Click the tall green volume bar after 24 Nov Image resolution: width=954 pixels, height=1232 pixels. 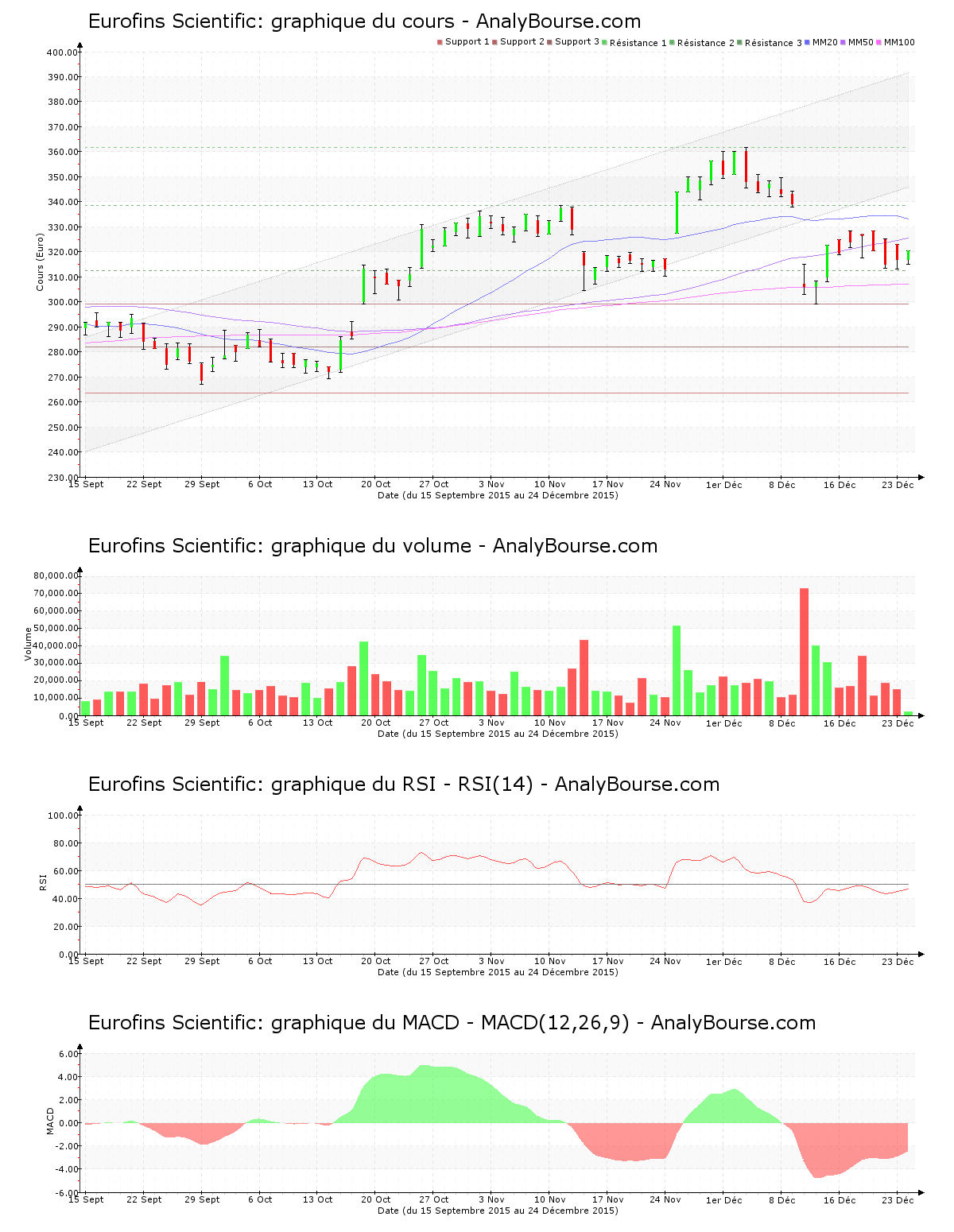click(x=677, y=670)
